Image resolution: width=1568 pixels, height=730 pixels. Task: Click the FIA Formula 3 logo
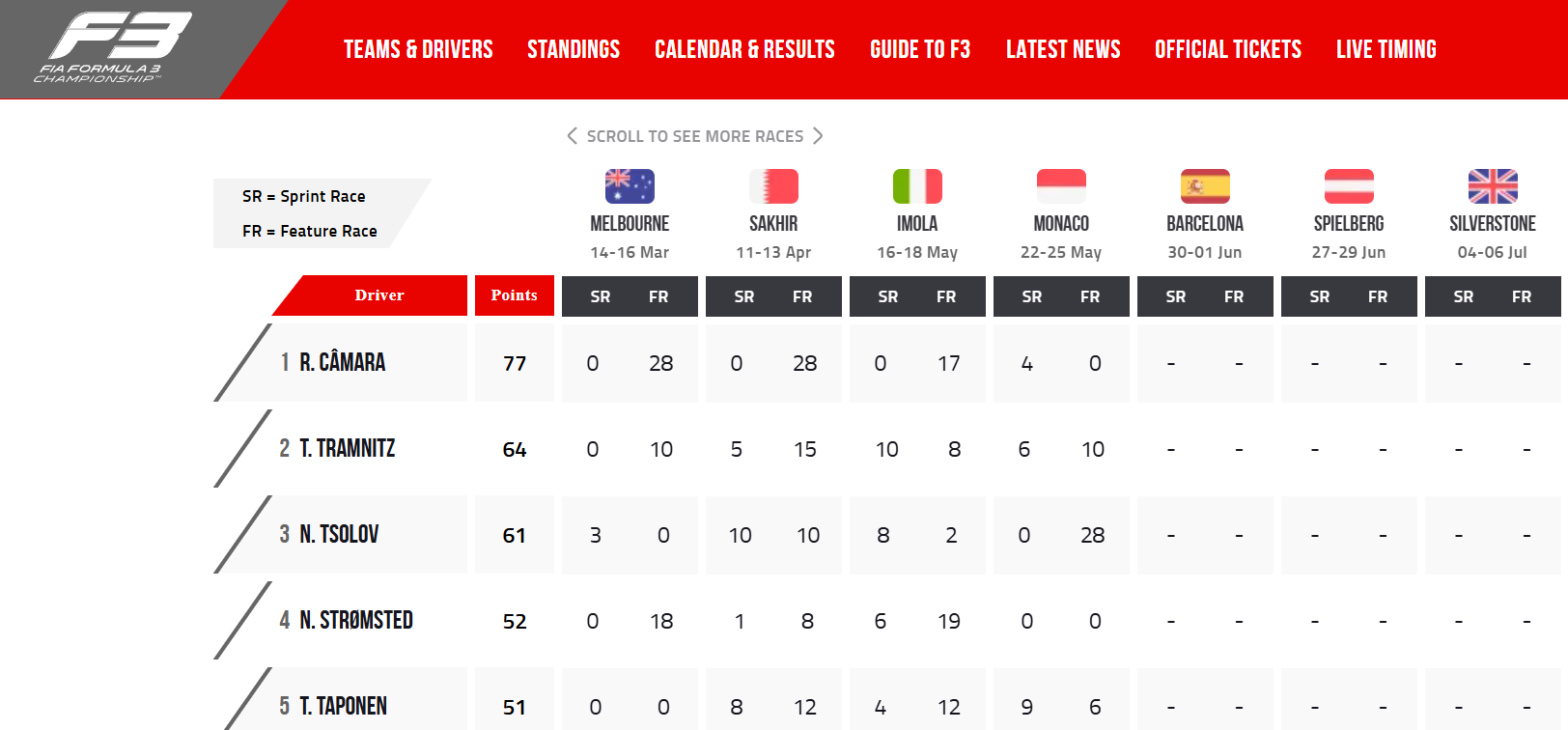[114, 47]
